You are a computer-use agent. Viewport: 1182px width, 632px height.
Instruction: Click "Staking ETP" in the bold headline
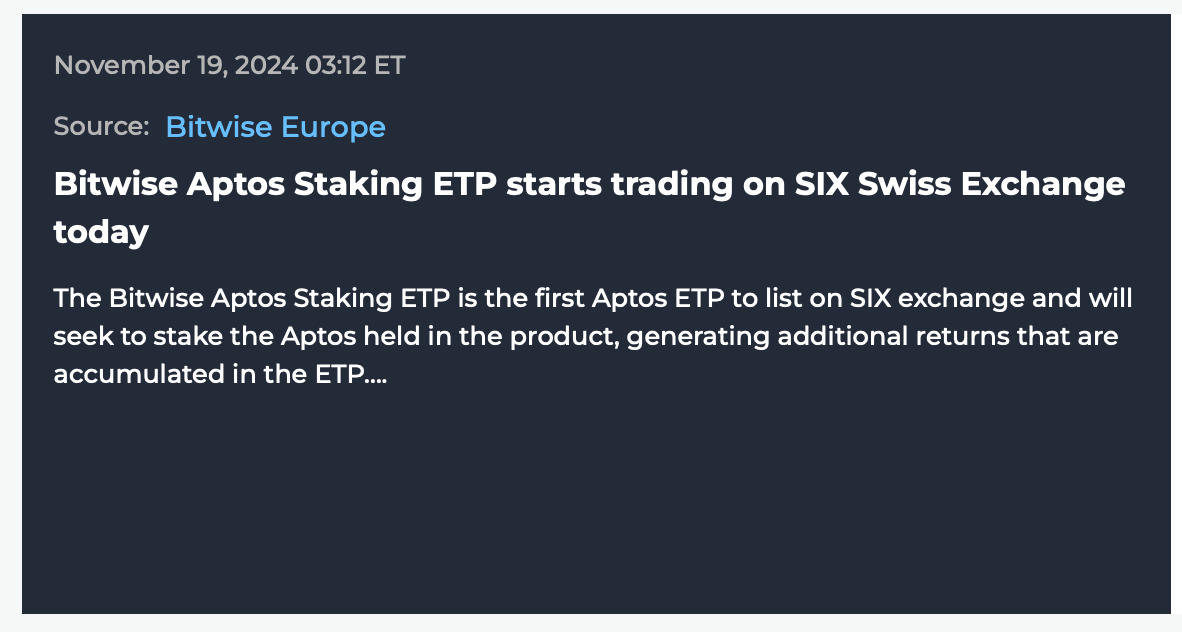pos(395,185)
